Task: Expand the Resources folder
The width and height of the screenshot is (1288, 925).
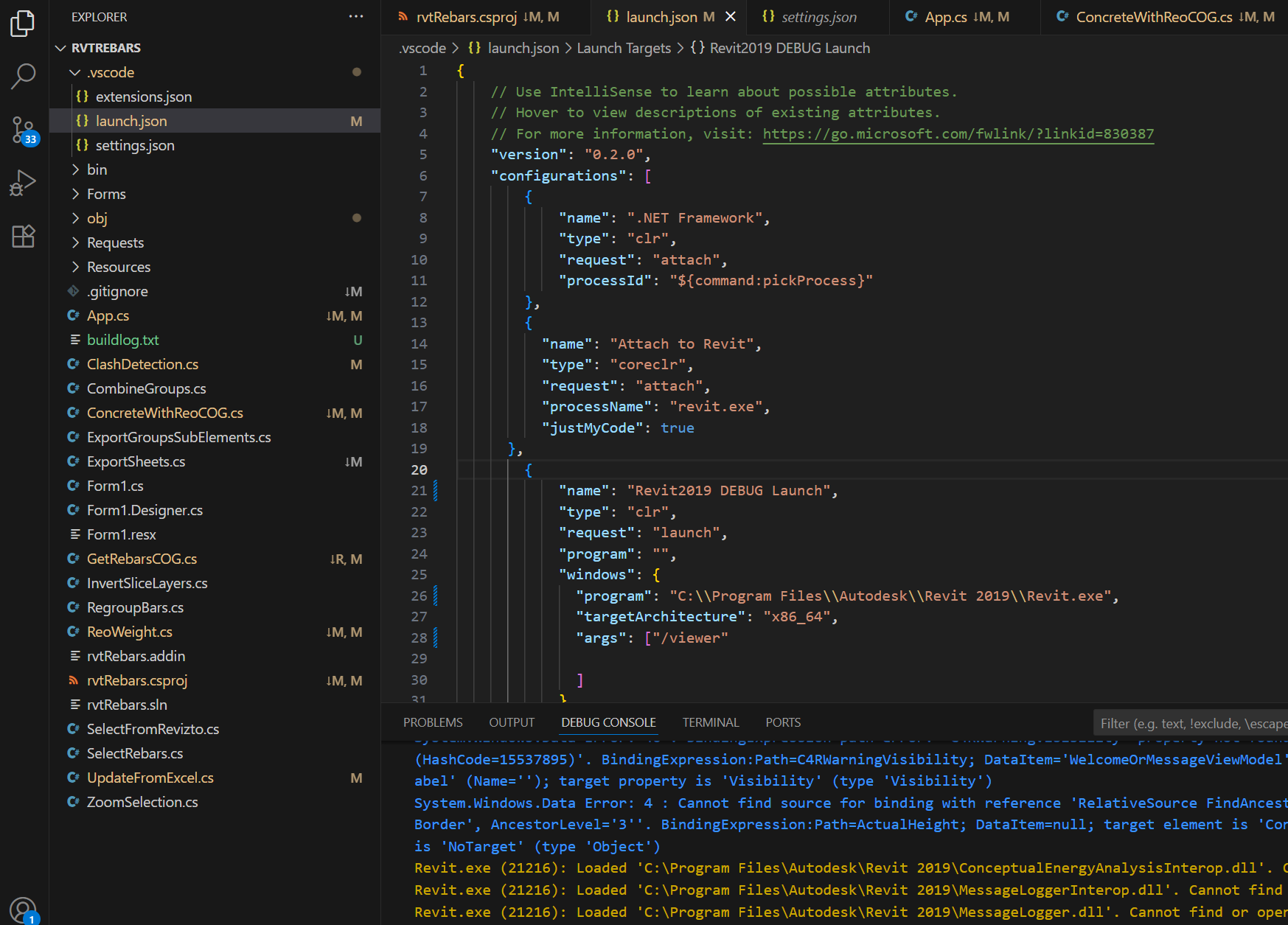Action: [215, 267]
